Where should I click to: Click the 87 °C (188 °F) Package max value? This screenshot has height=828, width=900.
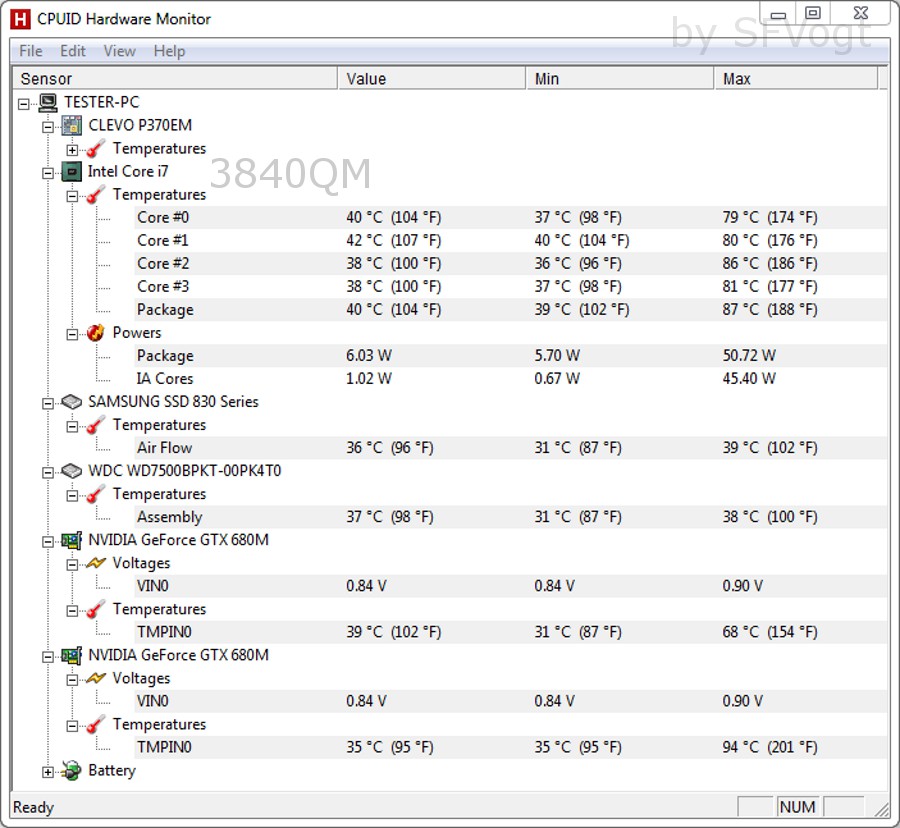click(x=770, y=310)
